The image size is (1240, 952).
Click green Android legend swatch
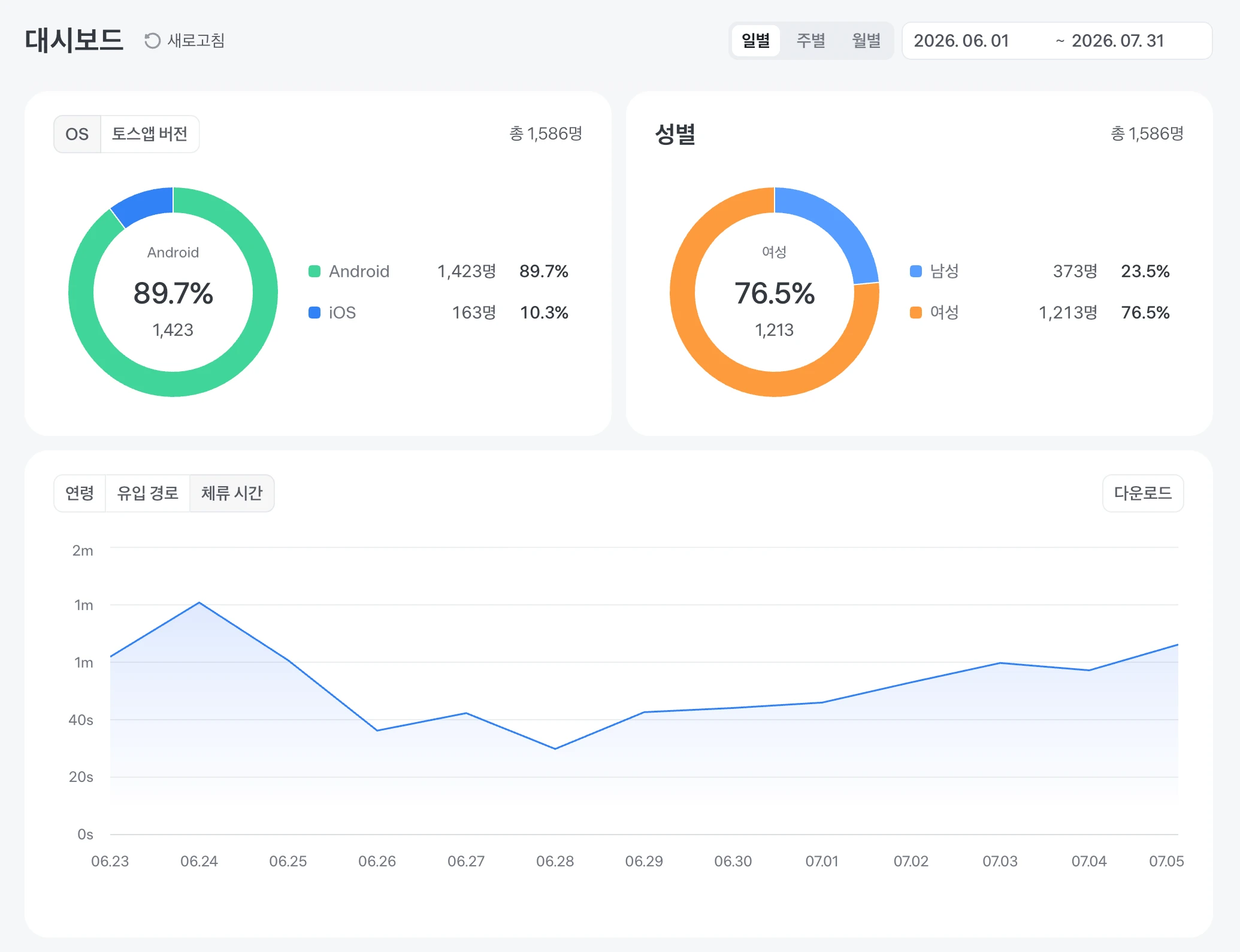(314, 271)
